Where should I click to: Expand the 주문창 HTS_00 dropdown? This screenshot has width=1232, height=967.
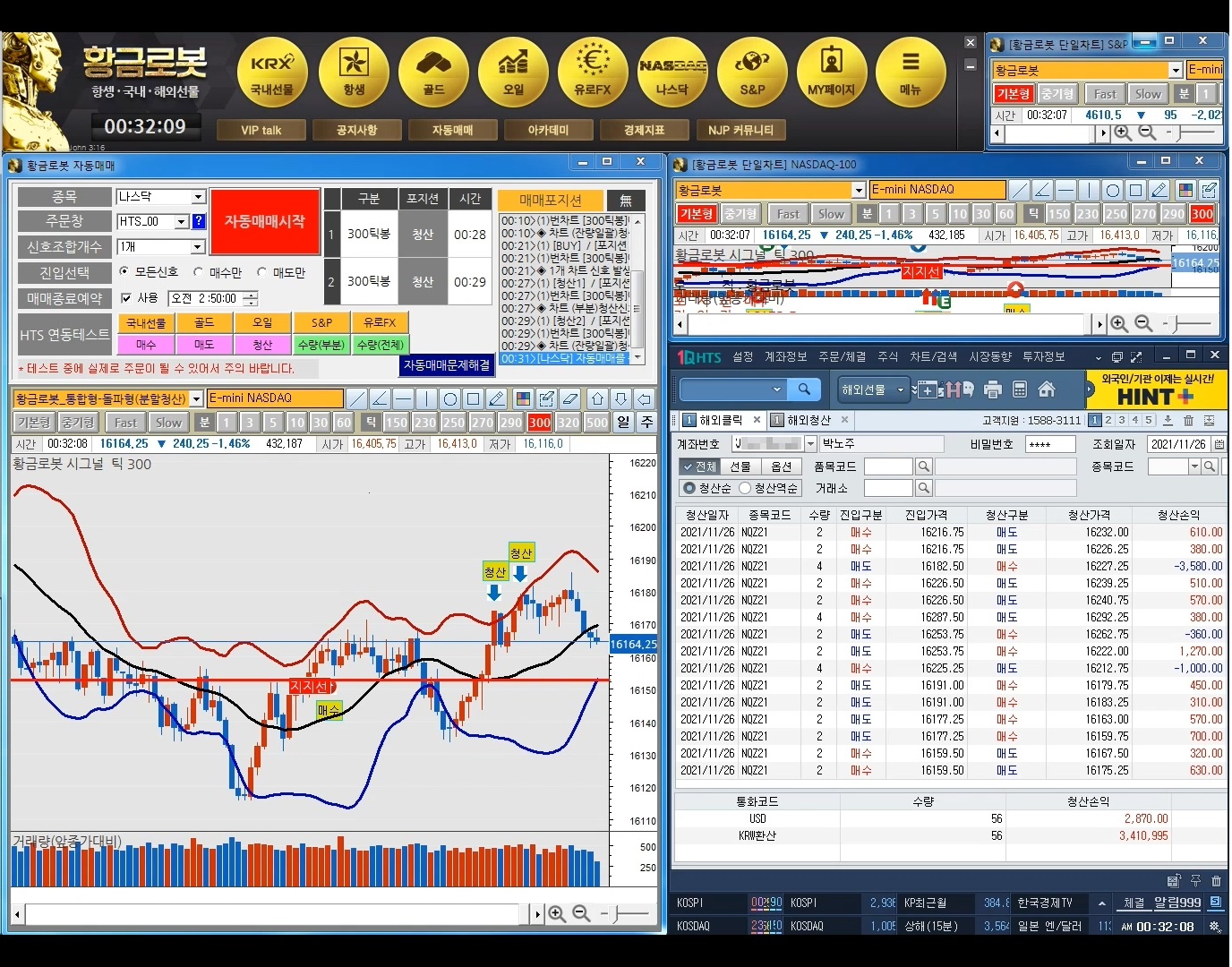click(182, 221)
